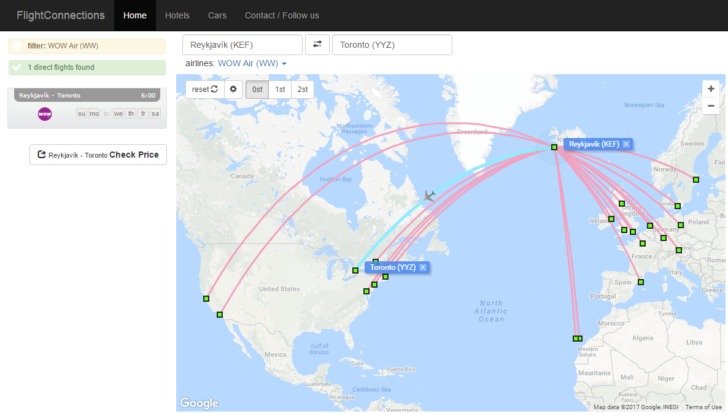Click the Google logo on the map
This screenshot has width=728, height=414.
[199, 403]
